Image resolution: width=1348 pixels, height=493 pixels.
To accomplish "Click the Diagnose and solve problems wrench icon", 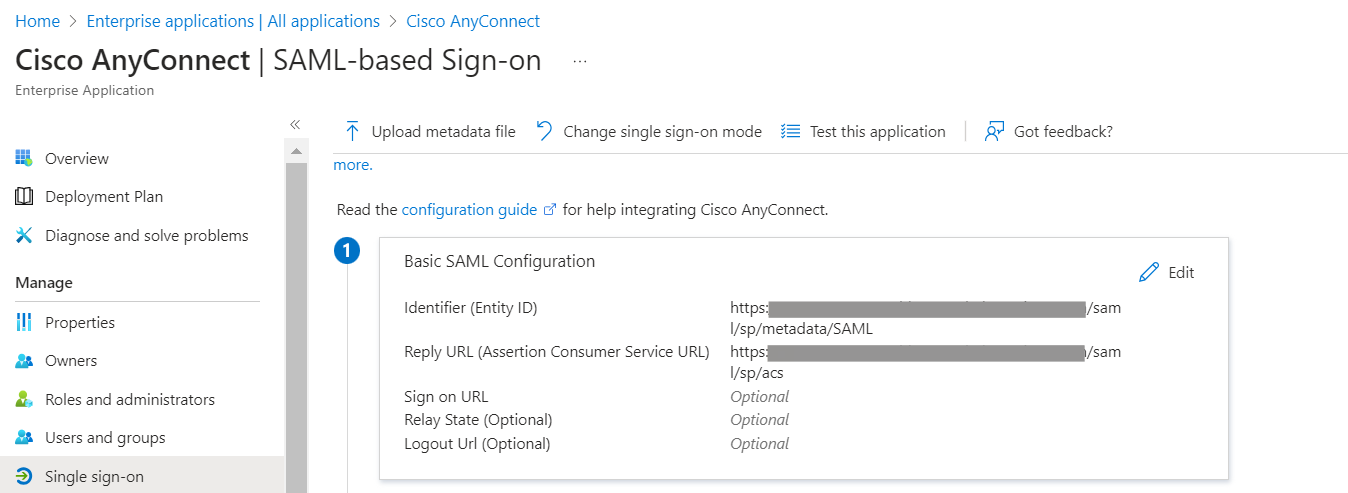I will tap(24, 236).
